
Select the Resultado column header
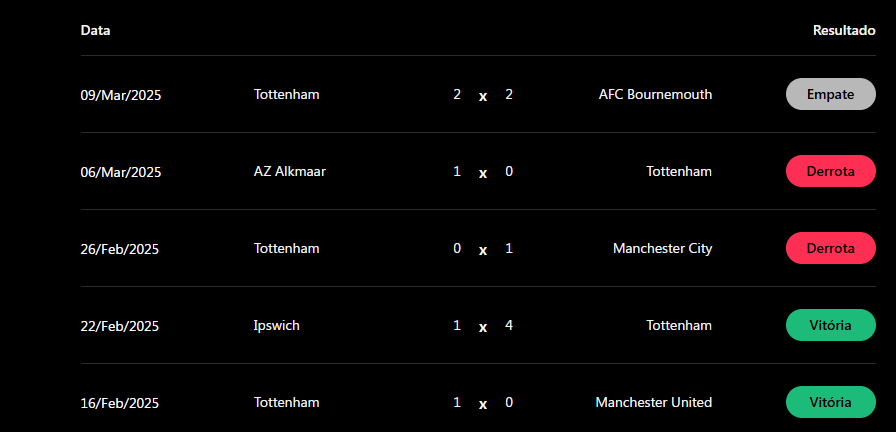pos(844,30)
